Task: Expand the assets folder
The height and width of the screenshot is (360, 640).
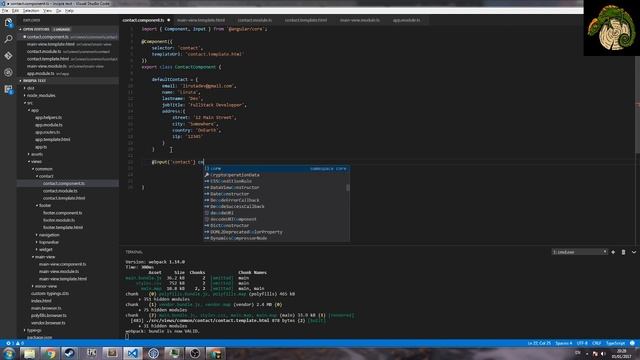Action: [37, 154]
